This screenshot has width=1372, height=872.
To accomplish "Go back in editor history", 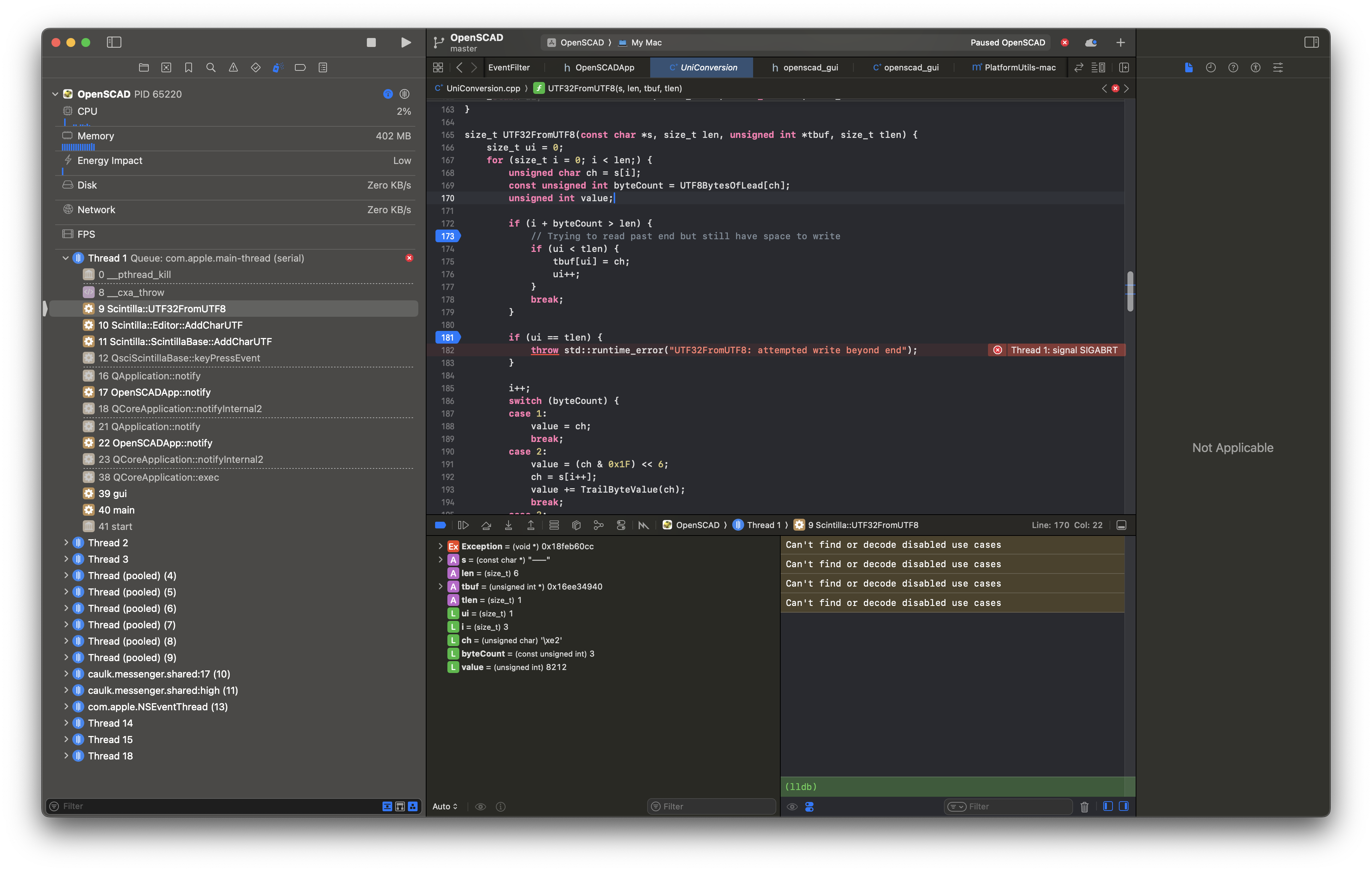I will coord(459,67).
